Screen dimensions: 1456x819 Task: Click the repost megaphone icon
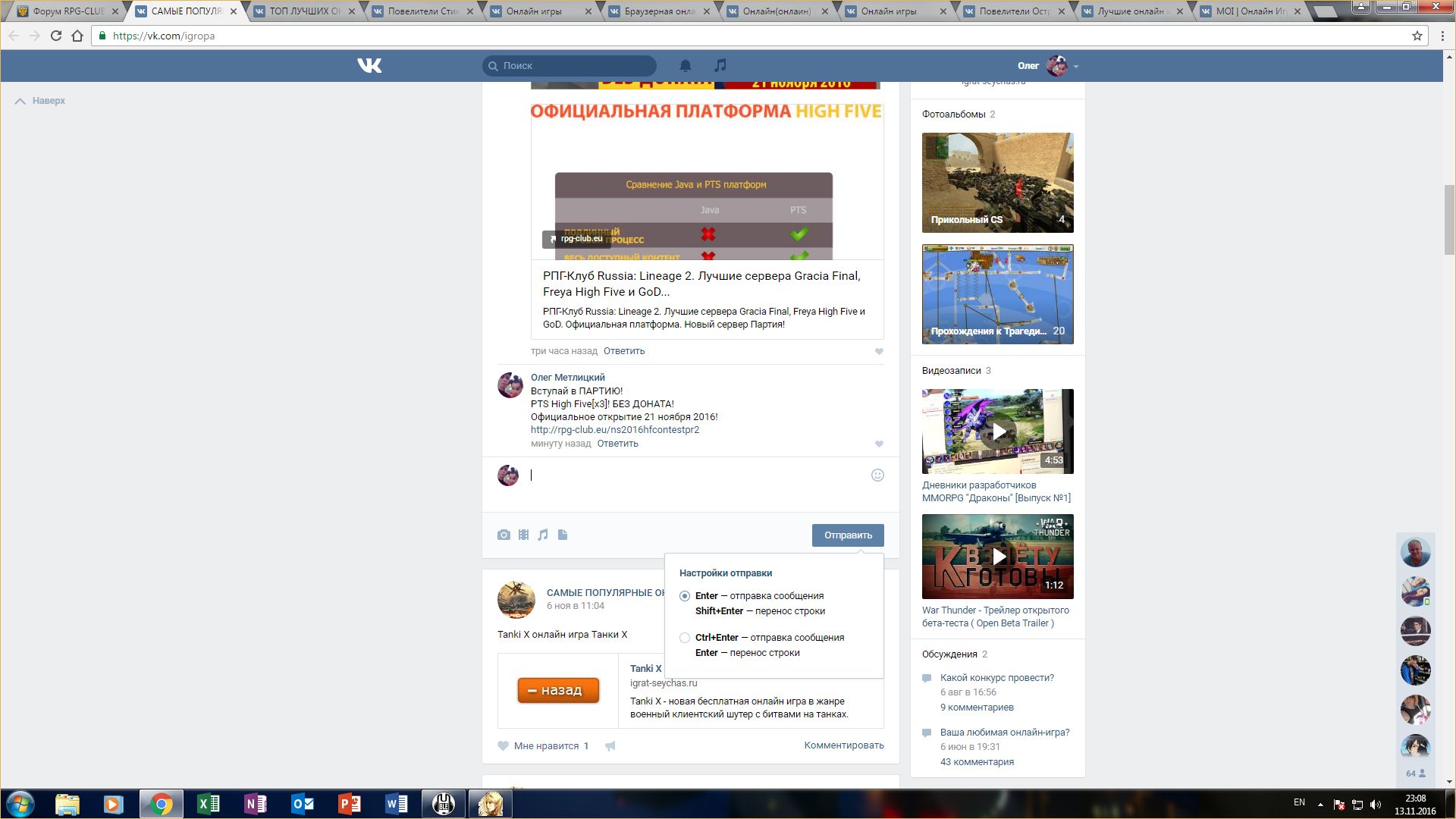pyautogui.click(x=610, y=746)
